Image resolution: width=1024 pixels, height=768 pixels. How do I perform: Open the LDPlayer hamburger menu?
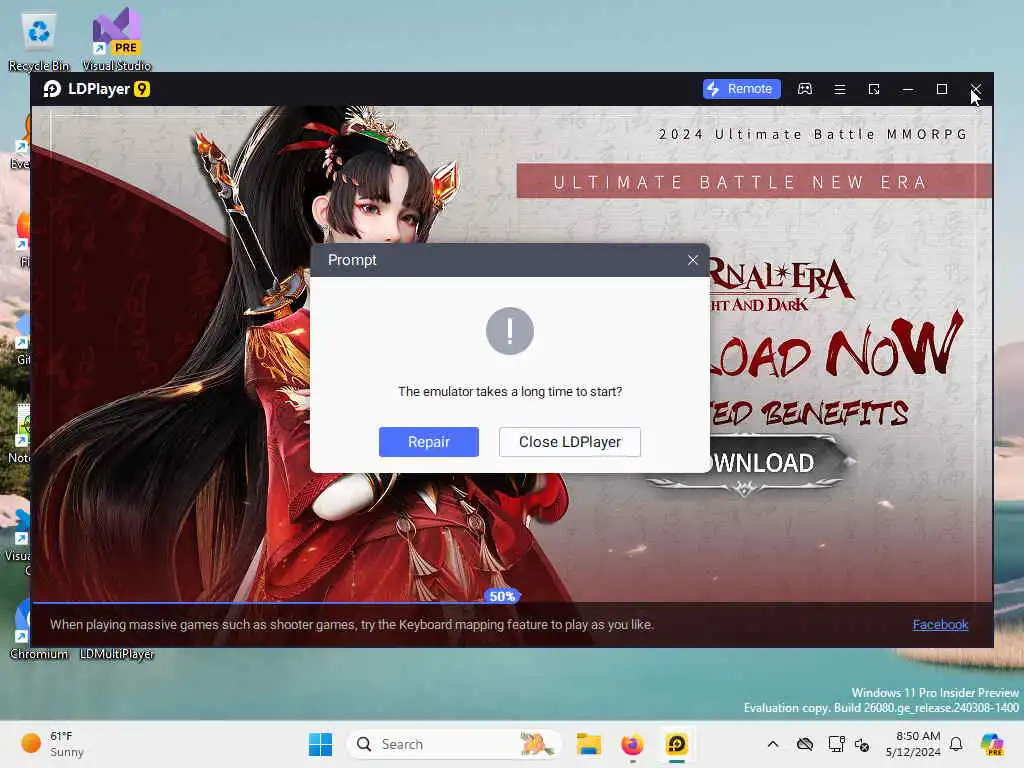coord(840,89)
